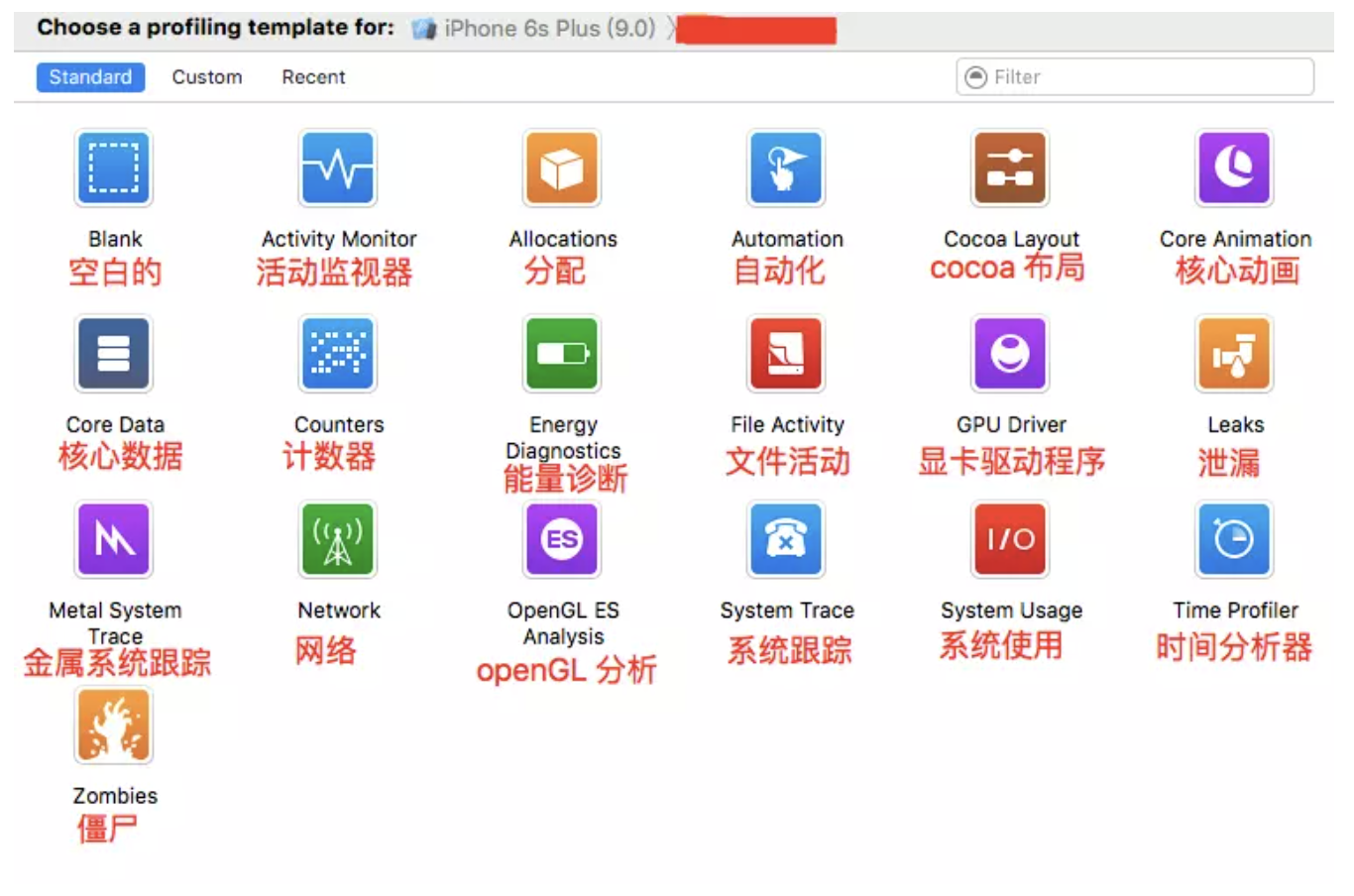Viewport: 1354px width, 896px height.
Task: Pick the Automation template icon
Action: (x=786, y=168)
